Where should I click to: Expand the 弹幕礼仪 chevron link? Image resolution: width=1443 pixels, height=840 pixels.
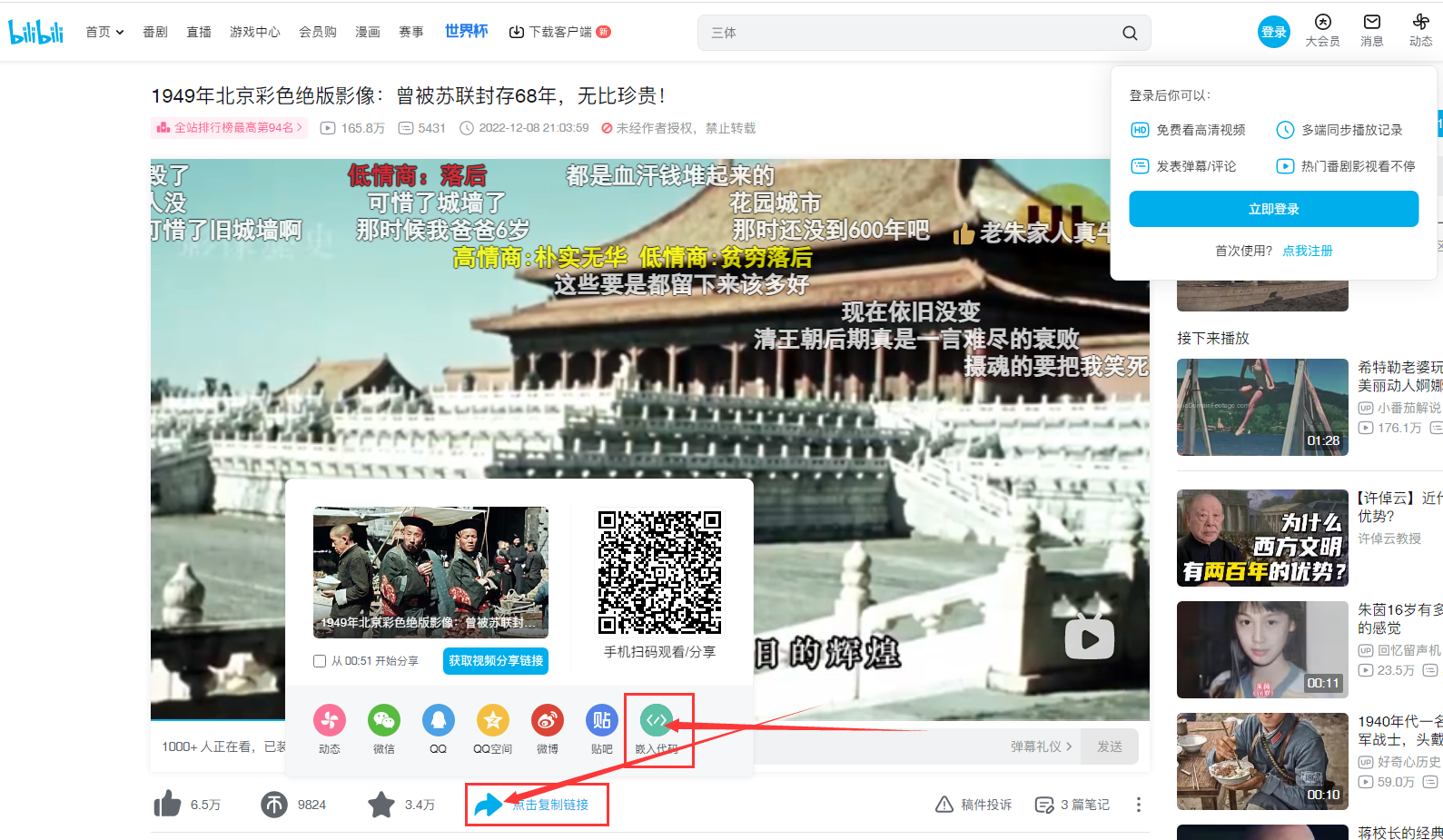1041,746
